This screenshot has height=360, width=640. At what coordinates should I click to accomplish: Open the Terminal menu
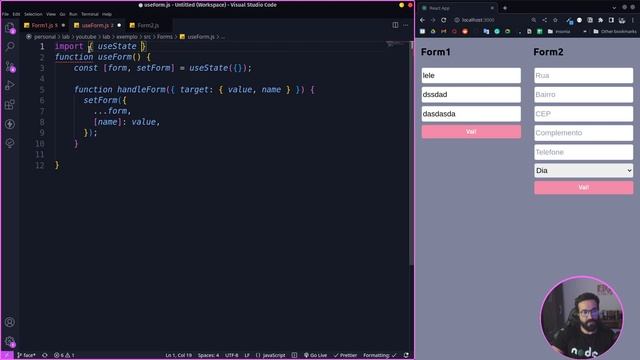pos(90,14)
